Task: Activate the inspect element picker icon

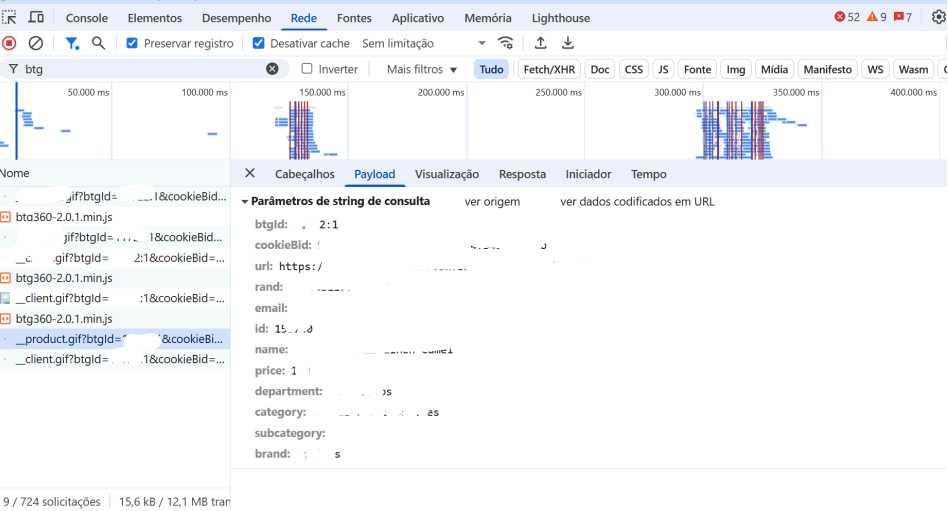Action: (x=9, y=18)
